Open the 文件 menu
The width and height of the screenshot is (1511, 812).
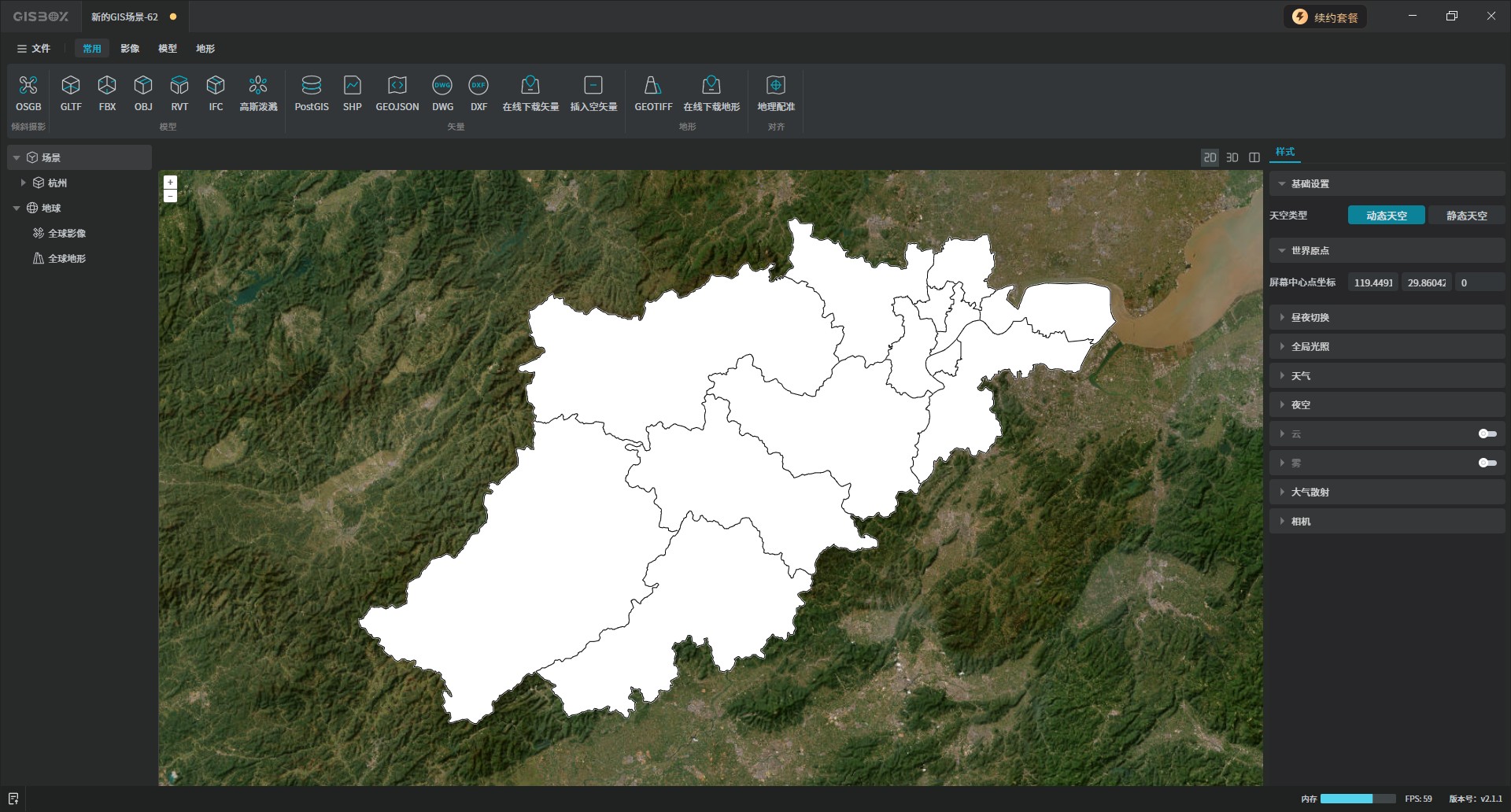pyautogui.click(x=34, y=49)
